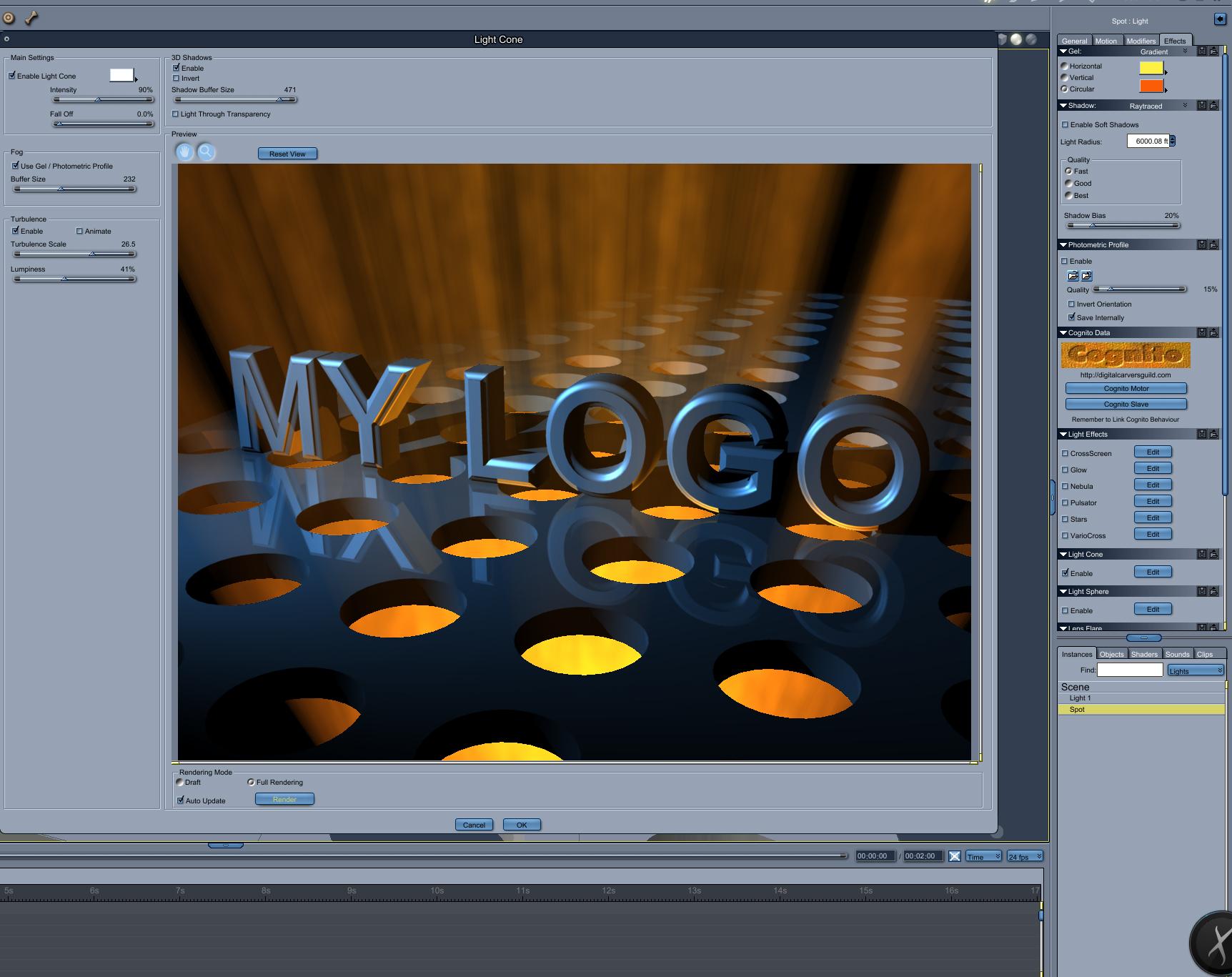Click the bone tool icon in top toolbar

(x=31, y=17)
